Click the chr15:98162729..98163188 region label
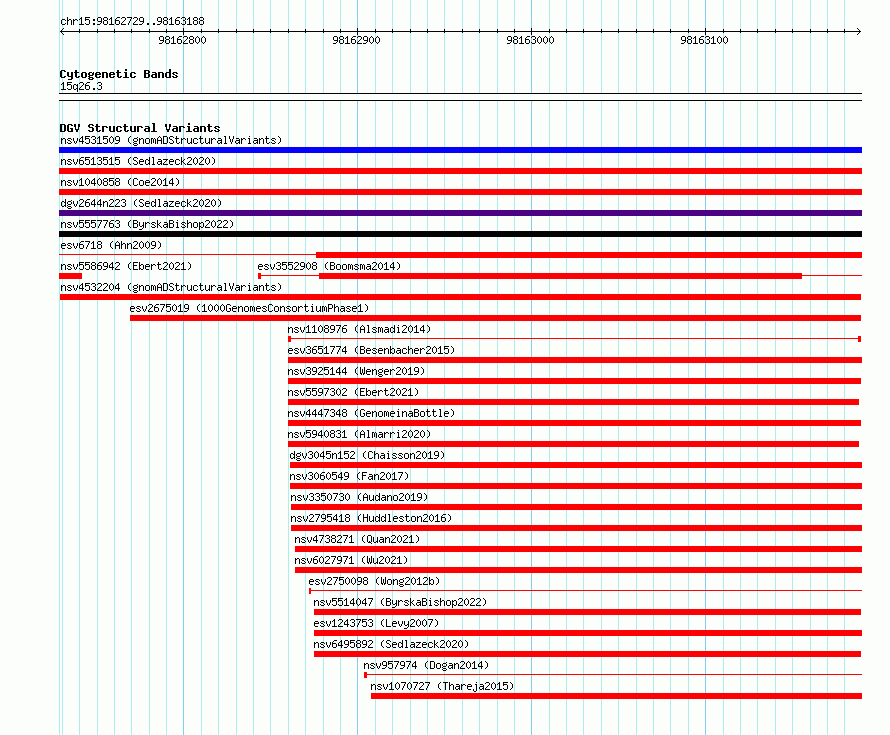This screenshot has width=890, height=735. point(132,22)
